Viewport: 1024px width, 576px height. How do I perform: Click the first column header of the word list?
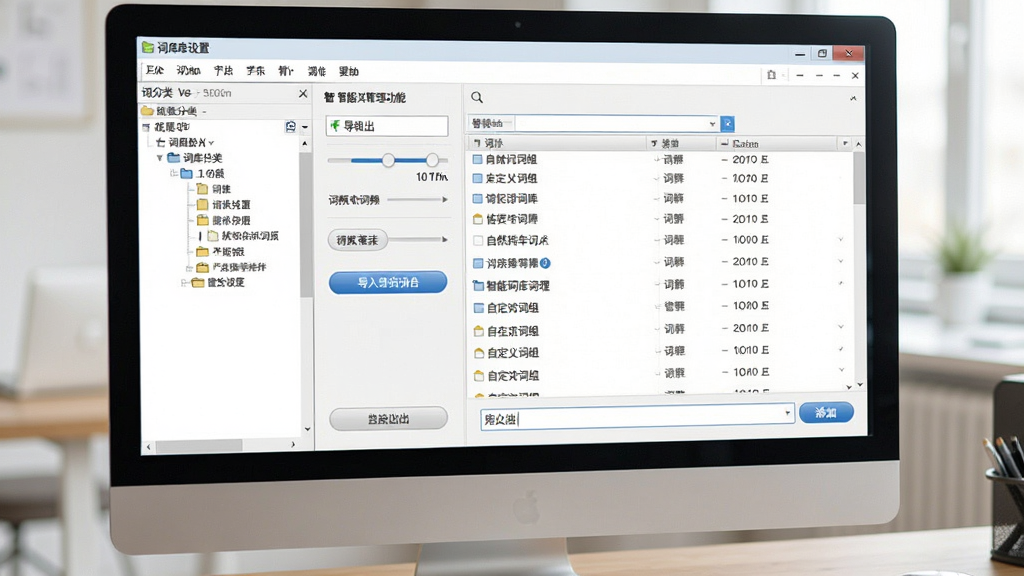click(x=557, y=143)
